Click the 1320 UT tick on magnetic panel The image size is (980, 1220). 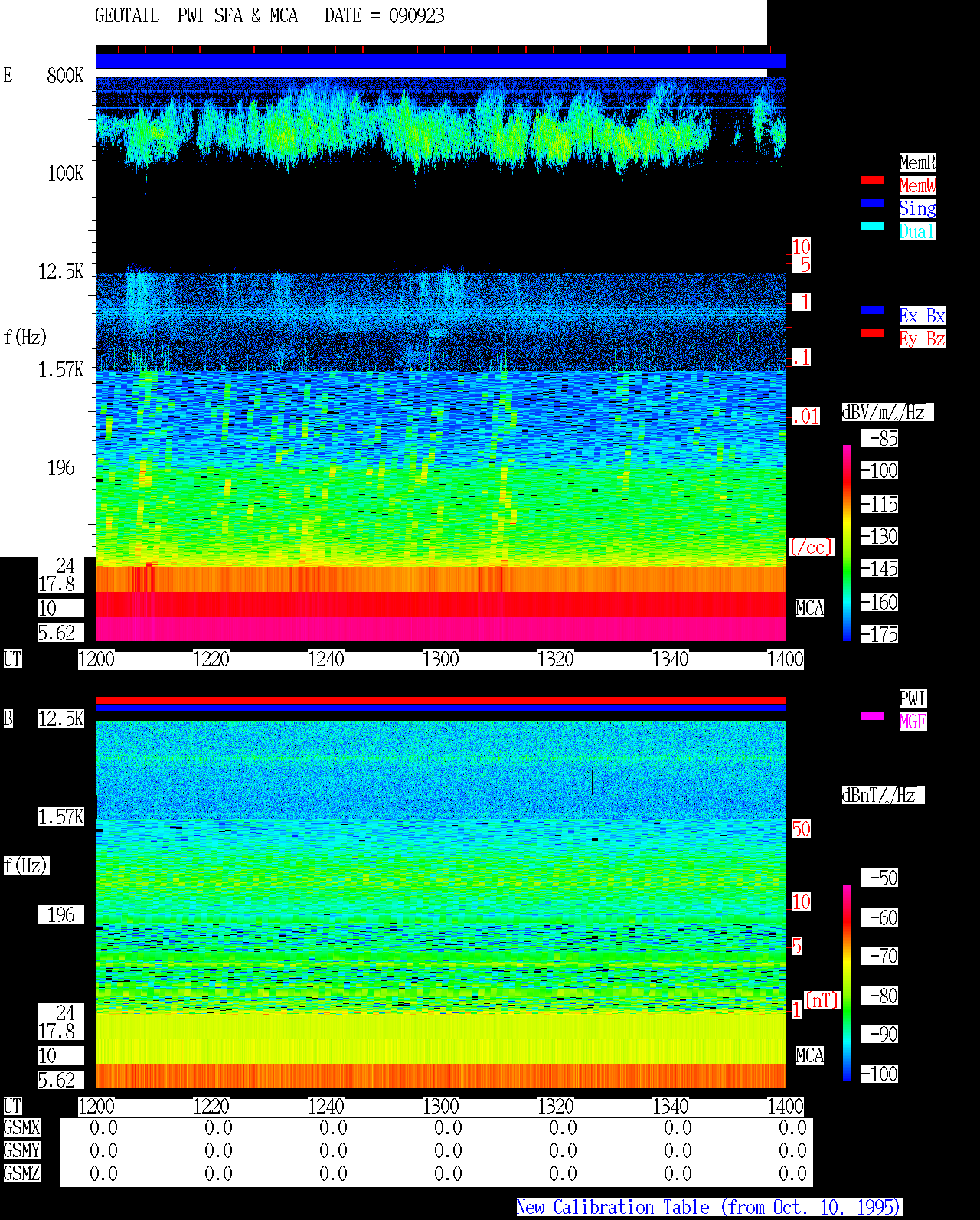[556, 1106]
